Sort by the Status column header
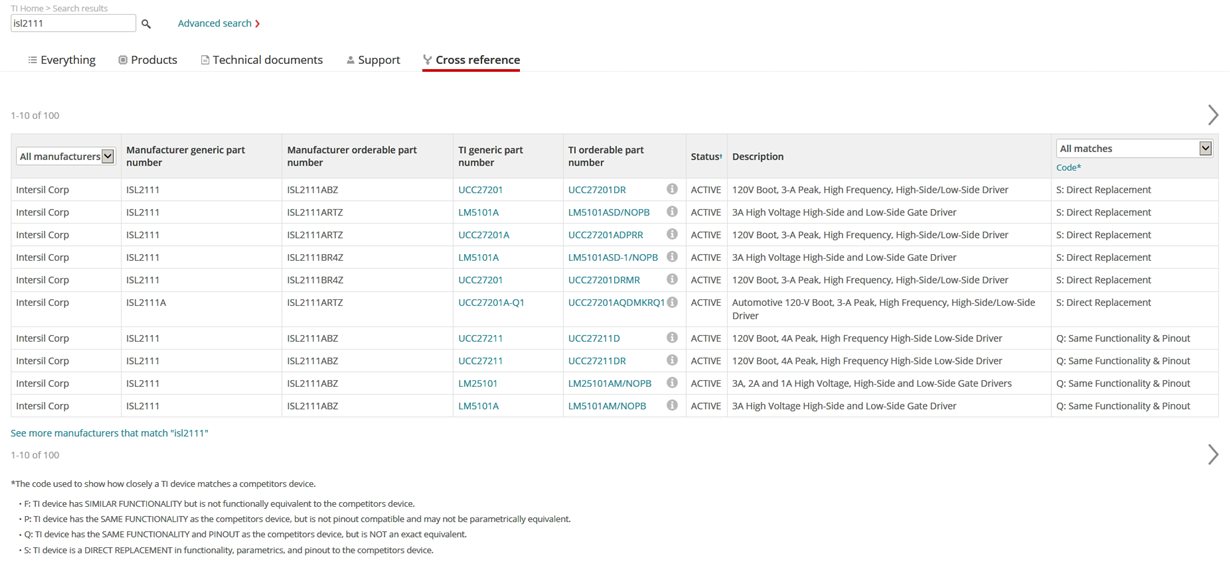This screenshot has width=1230, height=563. [x=706, y=157]
